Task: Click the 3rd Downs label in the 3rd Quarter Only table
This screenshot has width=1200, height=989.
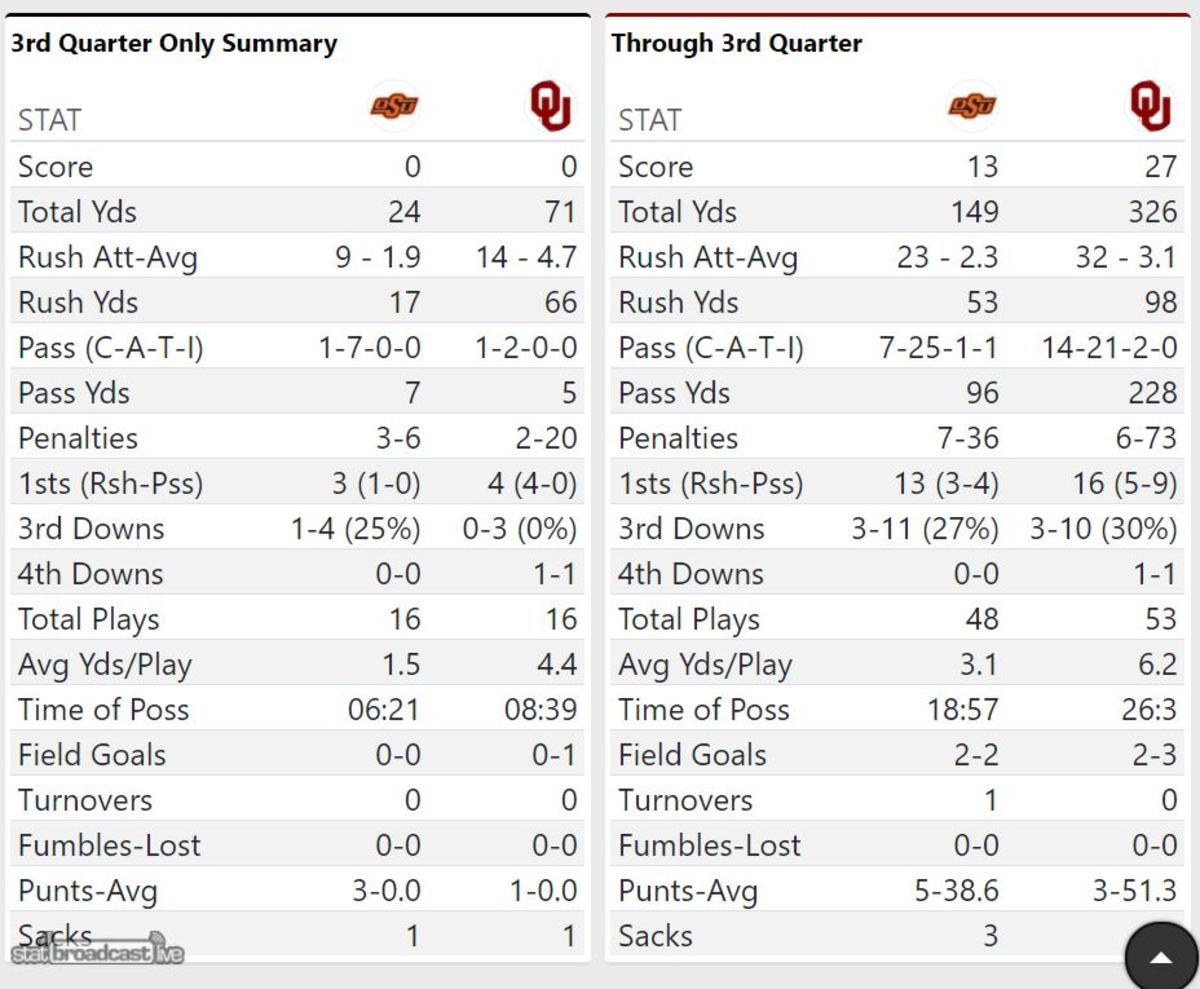Action: (91, 529)
